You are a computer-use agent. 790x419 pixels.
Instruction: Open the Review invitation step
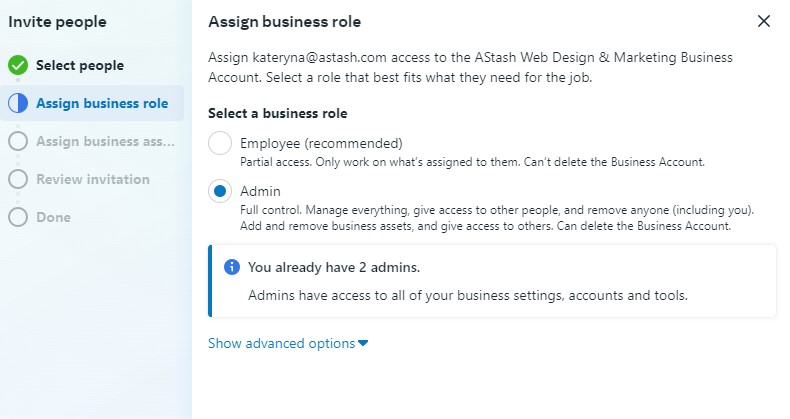[93, 179]
